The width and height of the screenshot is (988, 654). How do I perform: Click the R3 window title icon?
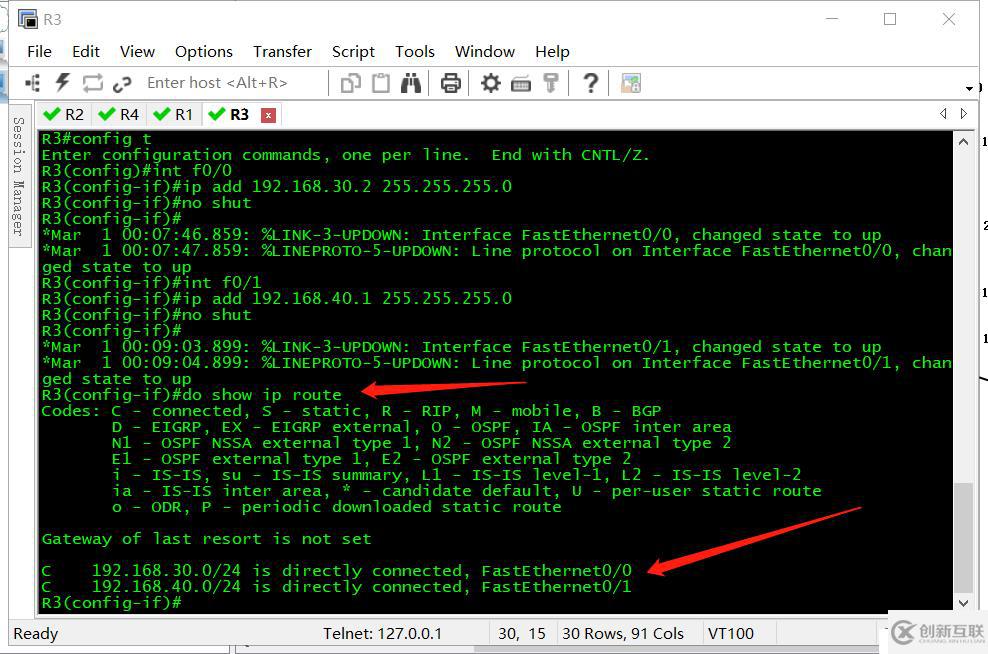[28, 20]
